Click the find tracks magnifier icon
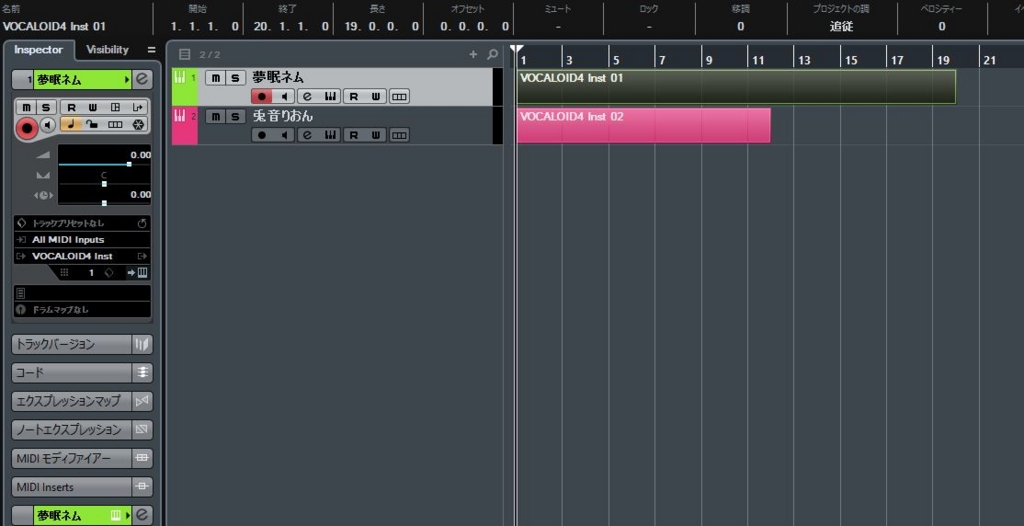This screenshot has height=526, width=1024. (493, 54)
